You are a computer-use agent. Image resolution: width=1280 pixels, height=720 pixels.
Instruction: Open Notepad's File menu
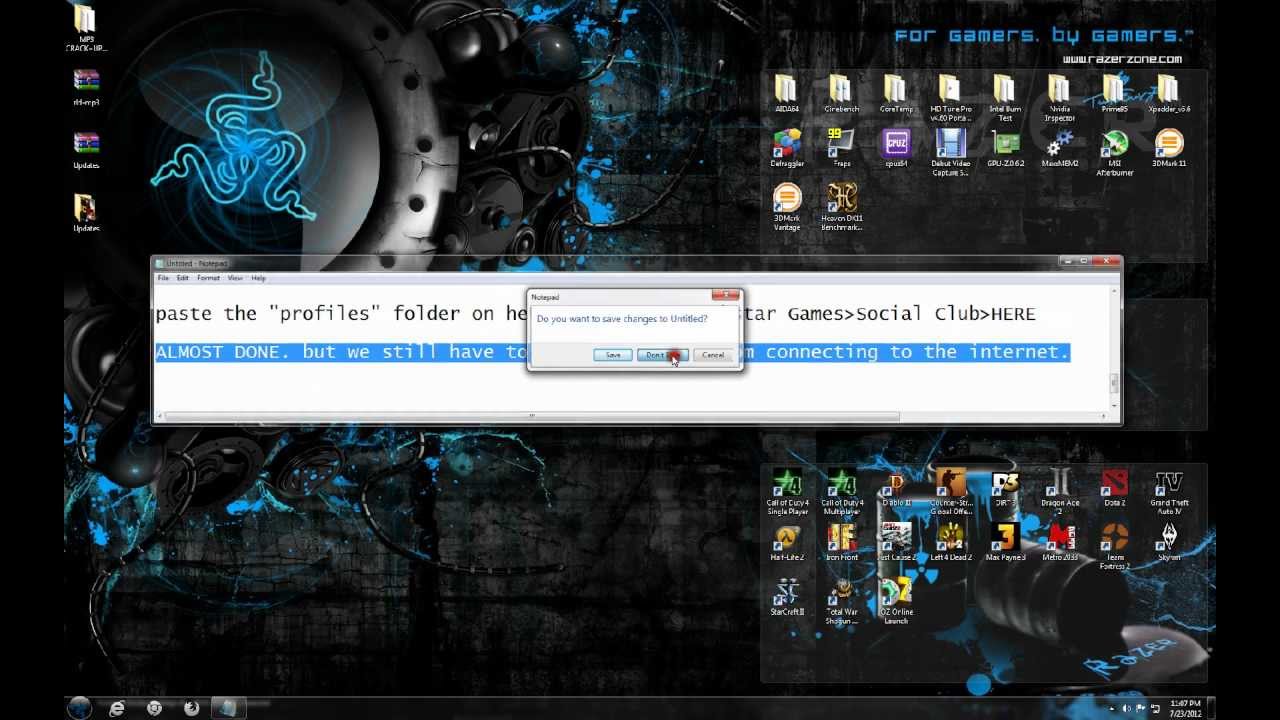pos(162,278)
